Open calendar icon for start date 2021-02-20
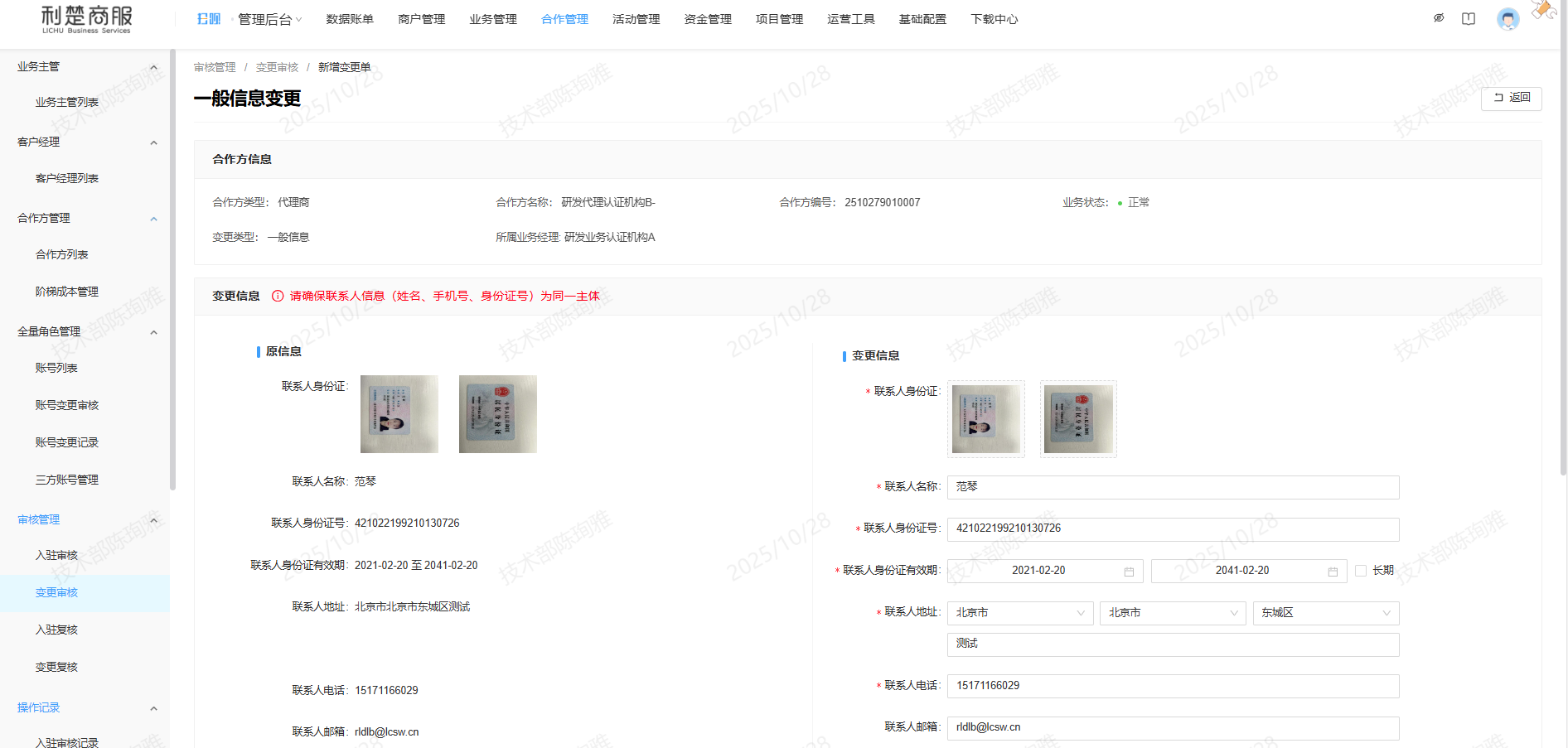 point(1129,572)
